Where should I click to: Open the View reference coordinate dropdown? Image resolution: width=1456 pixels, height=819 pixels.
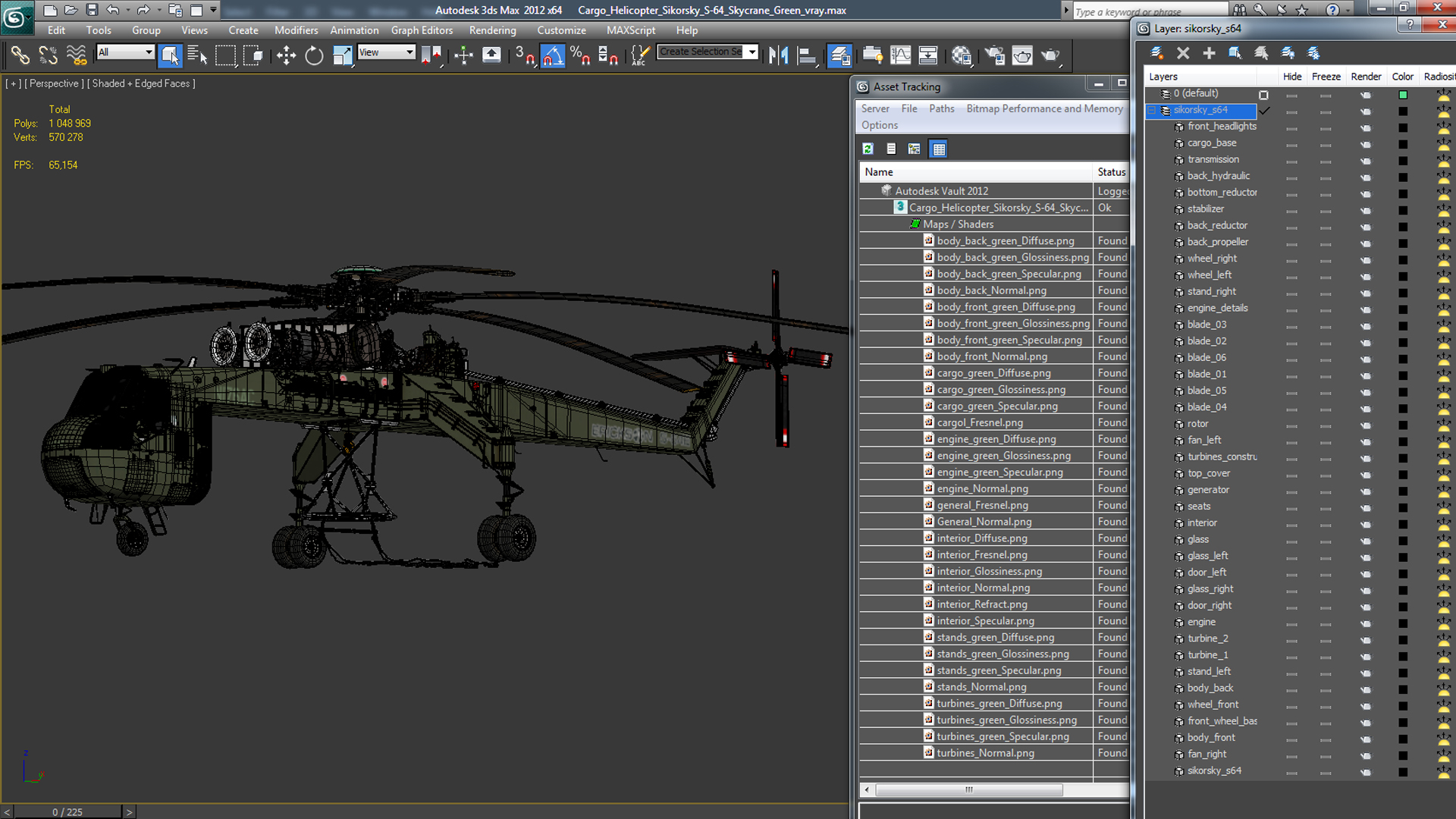coord(386,52)
